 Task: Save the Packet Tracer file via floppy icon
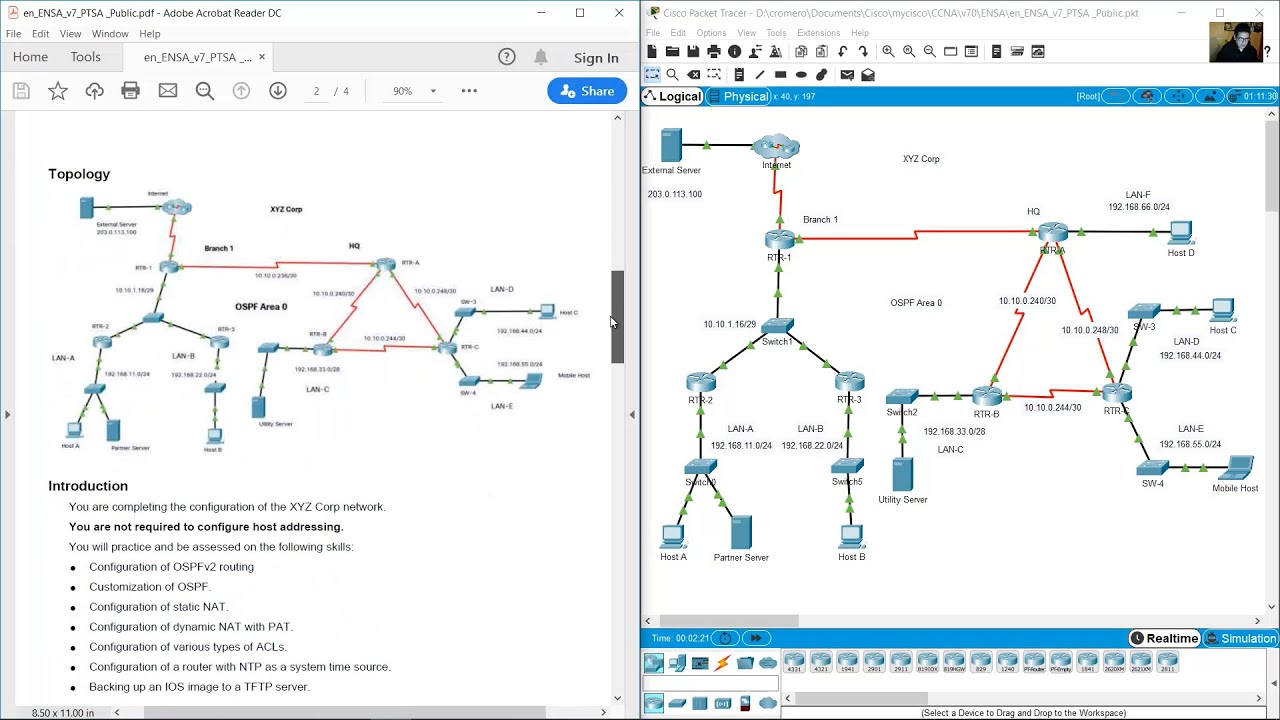[693, 51]
